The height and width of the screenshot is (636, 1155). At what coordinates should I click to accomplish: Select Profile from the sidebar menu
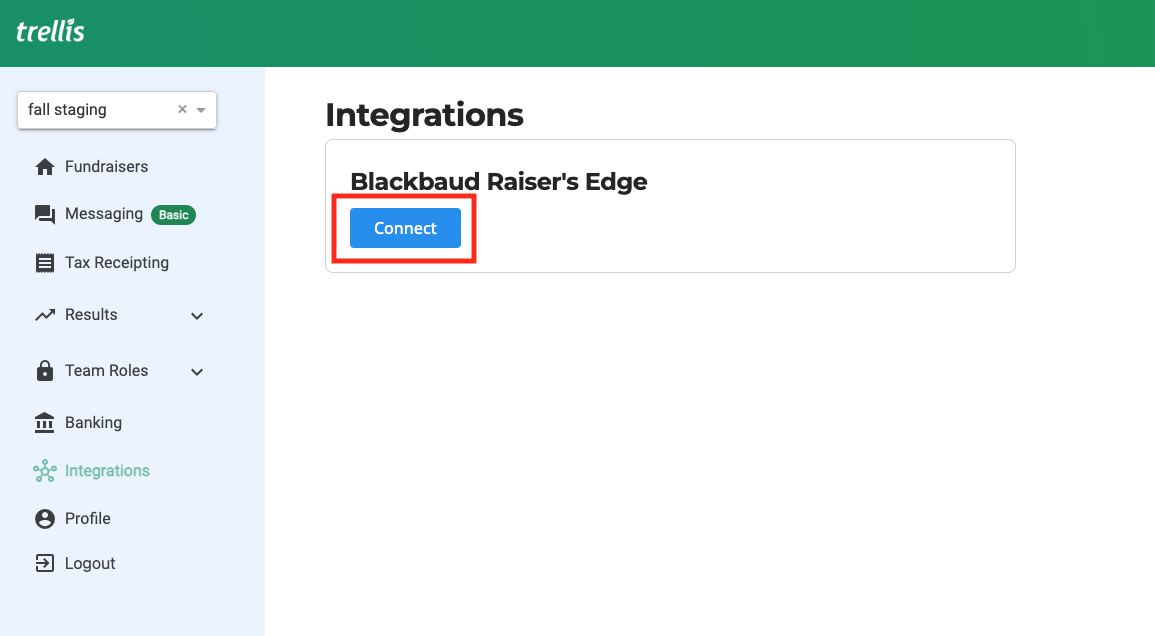88,518
